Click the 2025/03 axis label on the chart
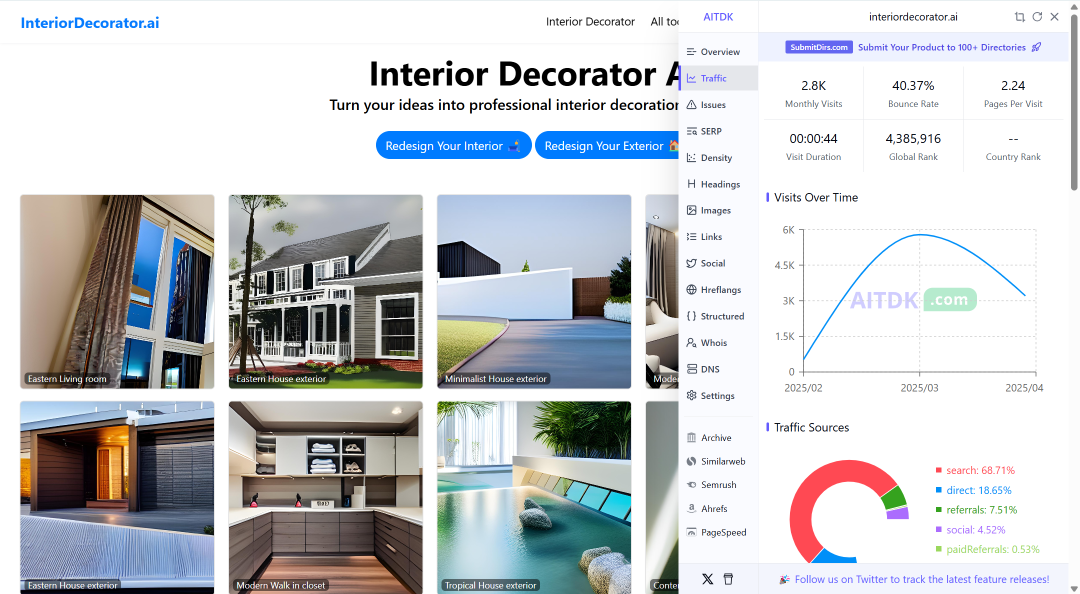Image resolution: width=1080 pixels, height=594 pixels. (x=920, y=388)
